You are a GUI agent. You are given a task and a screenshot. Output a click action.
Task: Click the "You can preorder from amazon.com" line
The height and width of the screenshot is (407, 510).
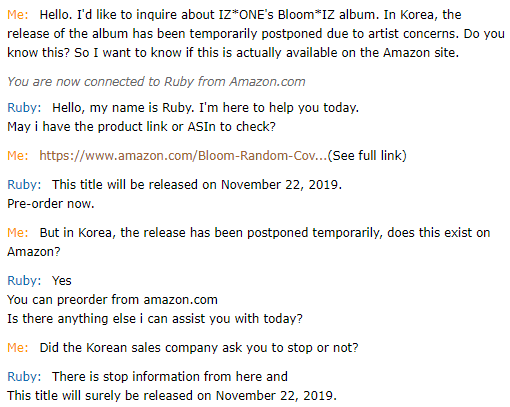tap(112, 300)
